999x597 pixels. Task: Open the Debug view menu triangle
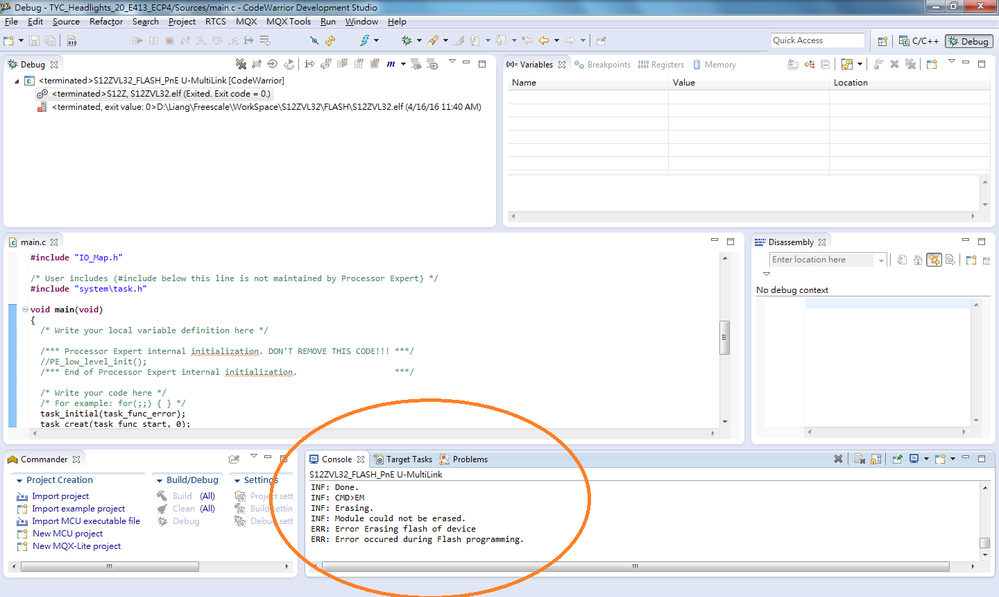pyautogui.click(x=452, y=62)
